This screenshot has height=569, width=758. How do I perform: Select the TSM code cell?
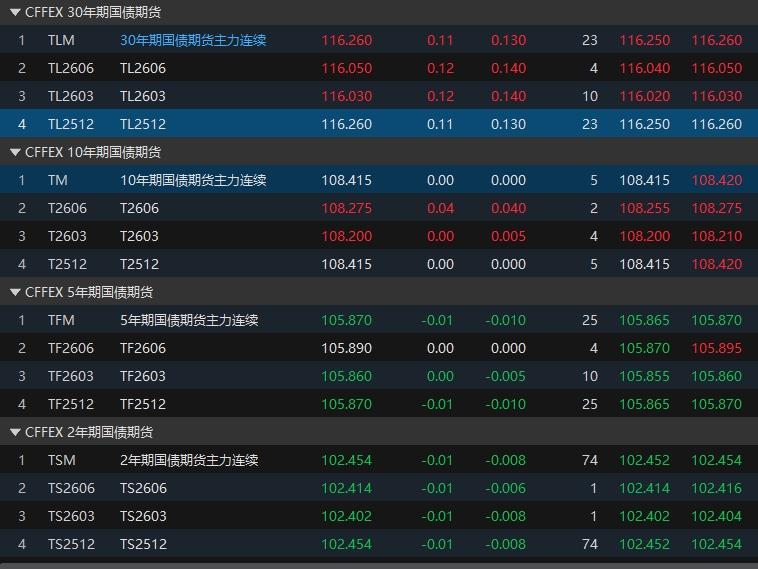pos(61,460)
